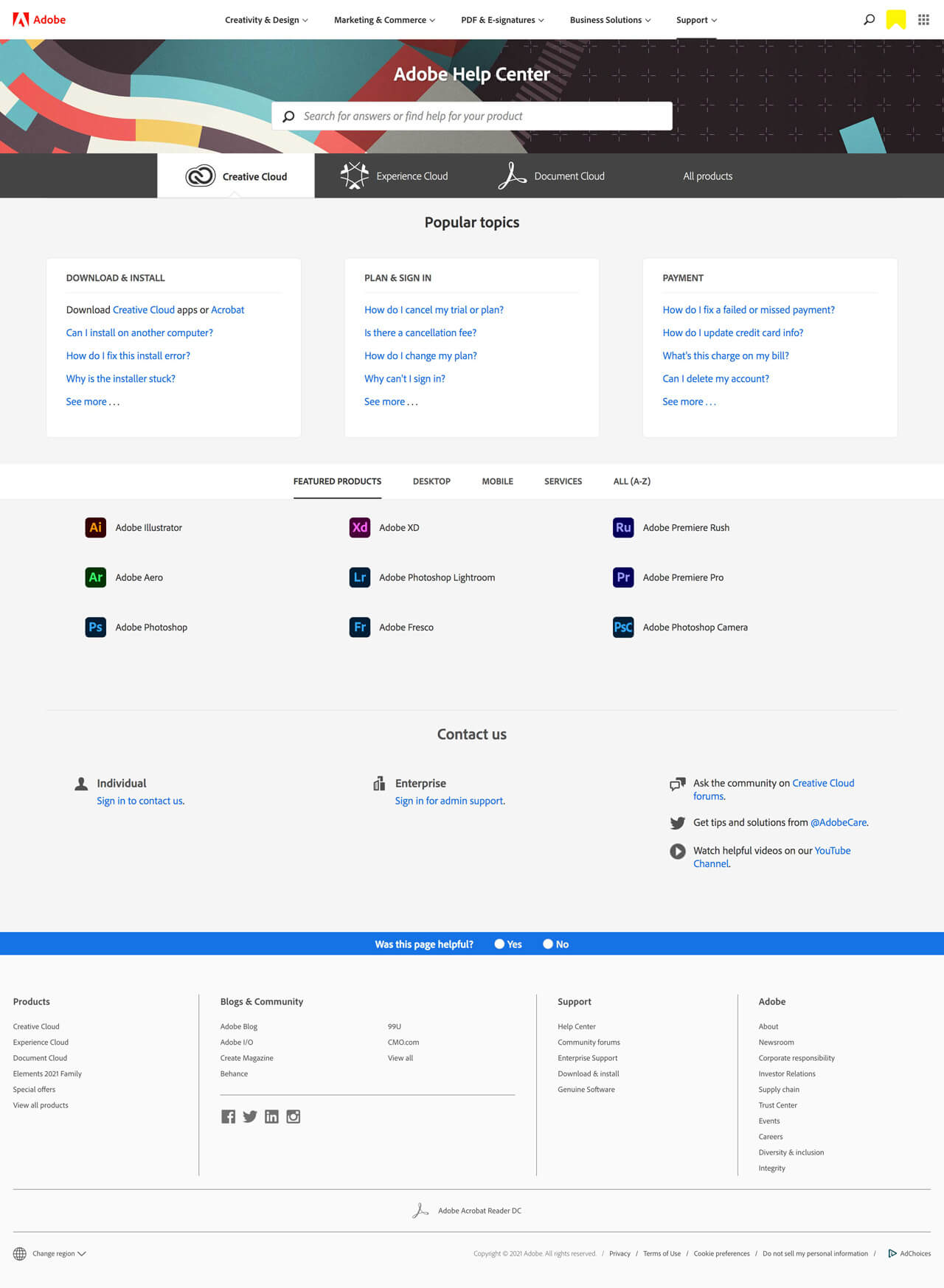The height and width of the screenshot is (1288, 944).
Task: Open the header search magnifier icon
Action: [x=869, y=20]
